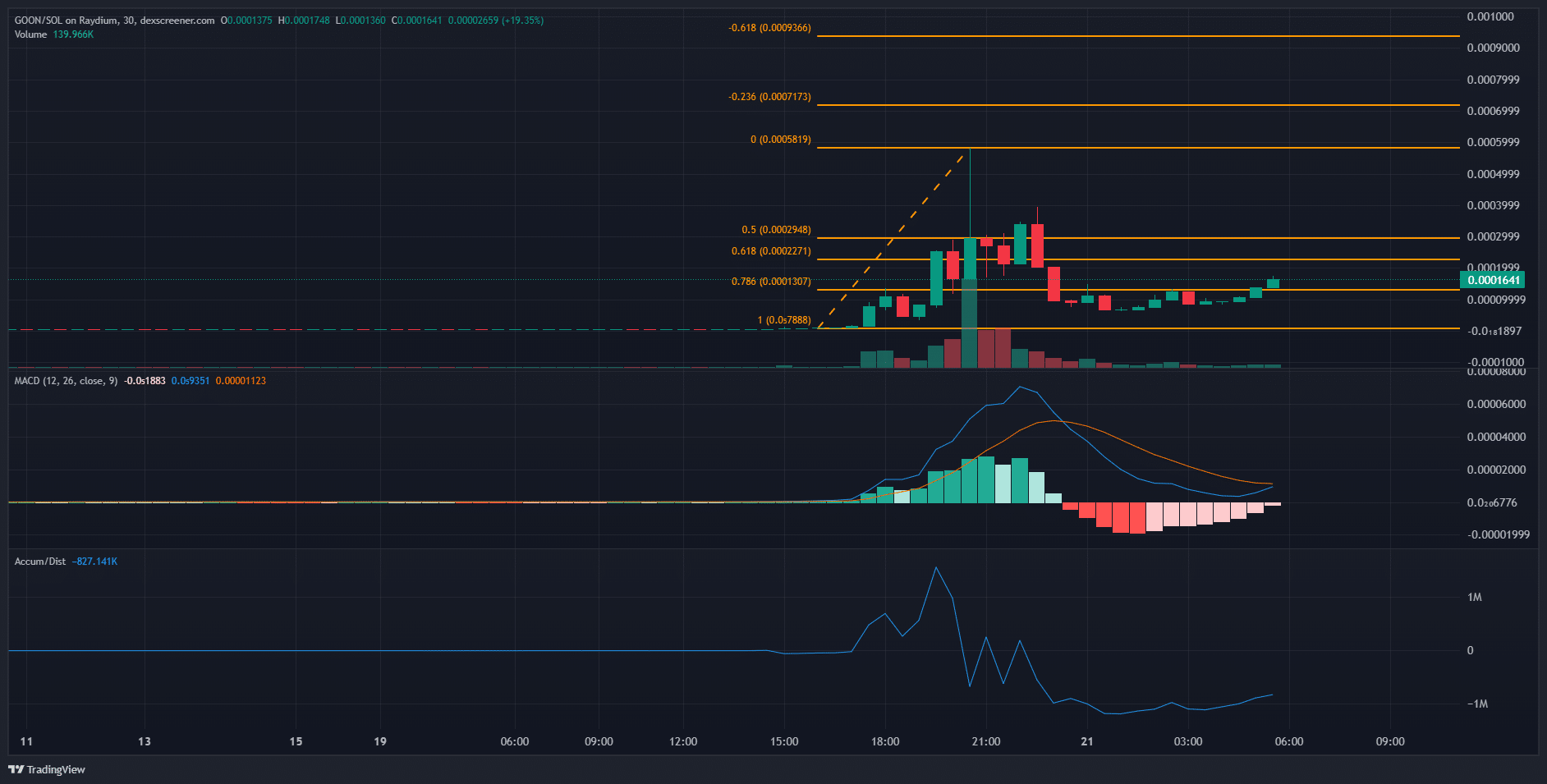
Task: Click the Fibonacci 0.5 (0.0002948) level label
Action: click(776, 230)
